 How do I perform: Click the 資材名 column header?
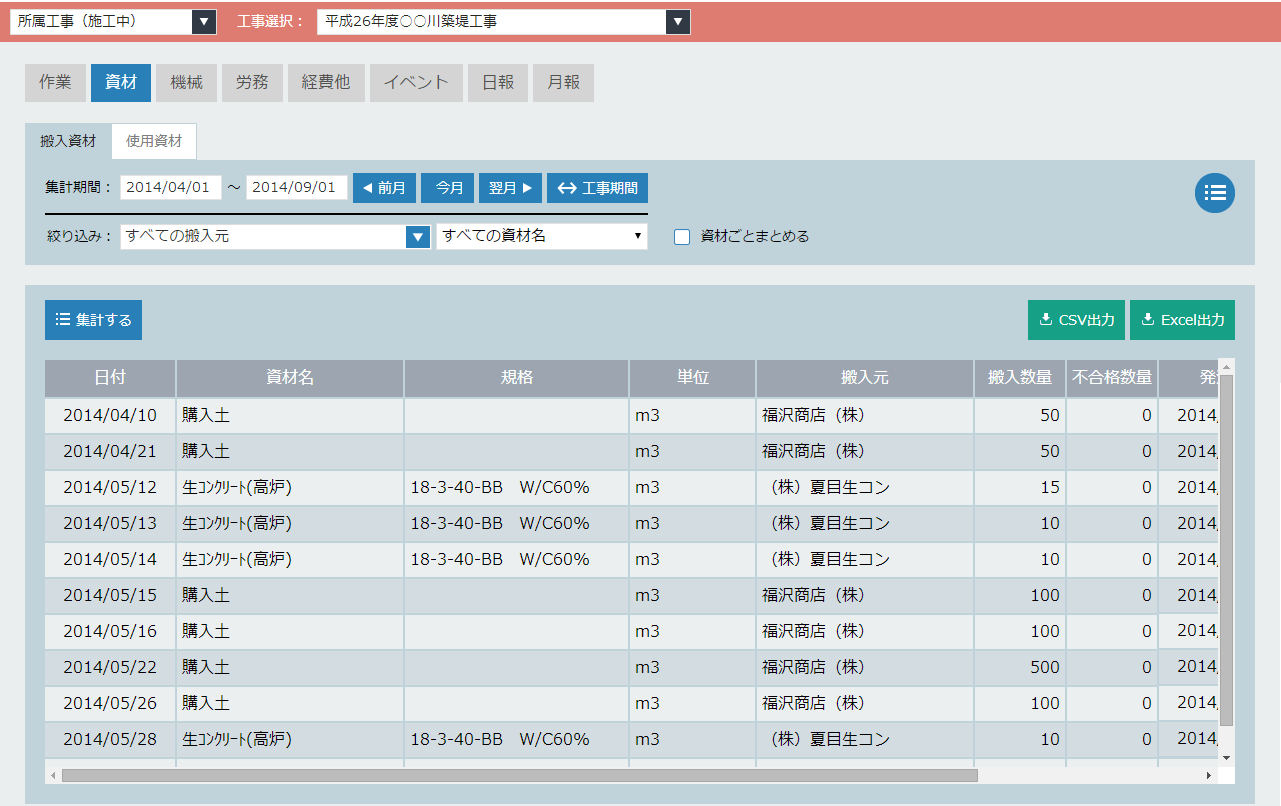click(x=290, y=378)
